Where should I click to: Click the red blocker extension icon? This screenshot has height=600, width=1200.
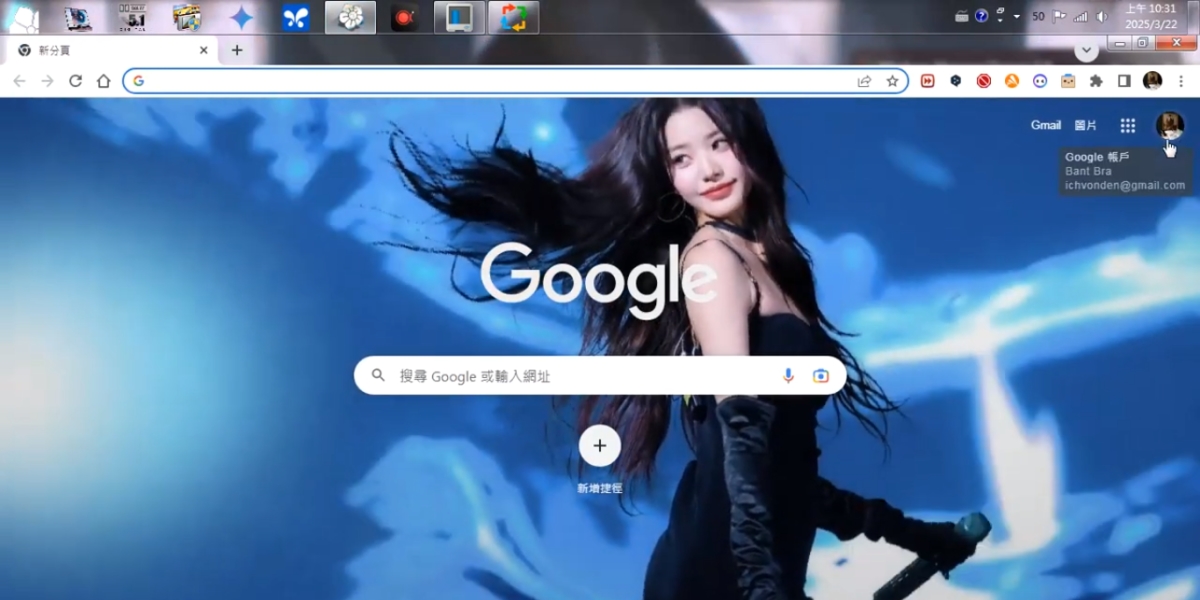(x=984, y=81)
